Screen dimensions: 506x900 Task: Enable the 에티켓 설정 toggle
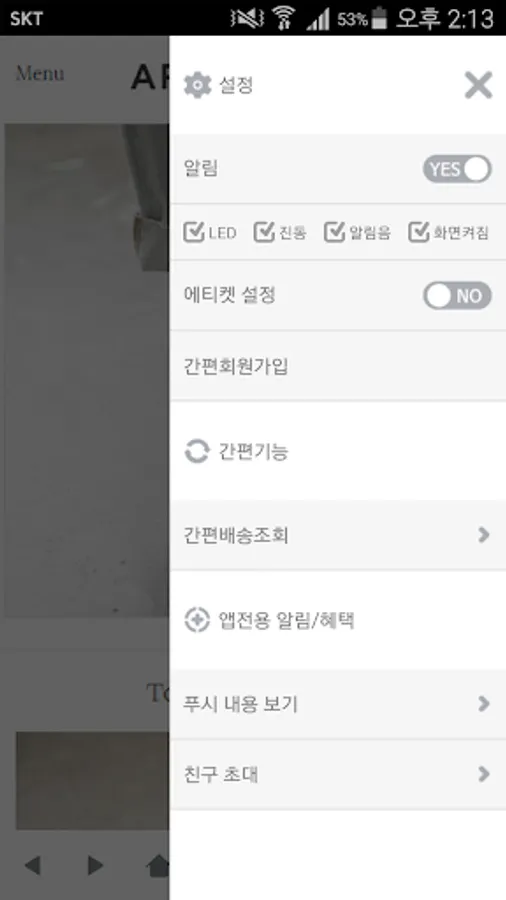457,296
